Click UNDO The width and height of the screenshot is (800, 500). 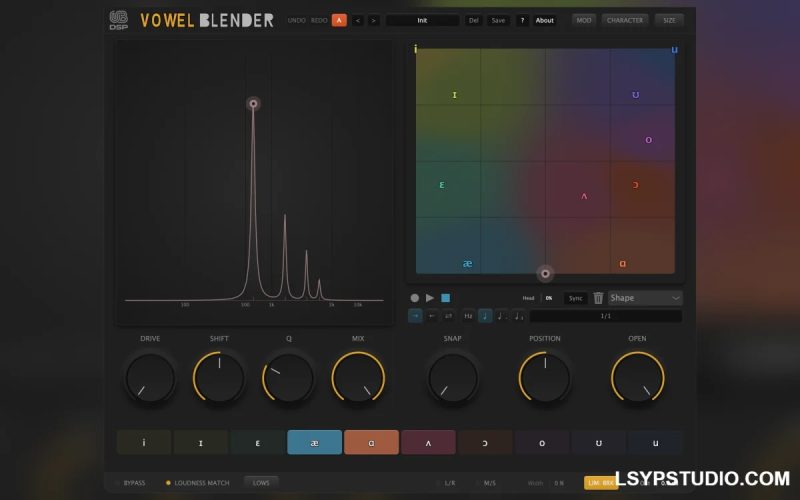296,20
